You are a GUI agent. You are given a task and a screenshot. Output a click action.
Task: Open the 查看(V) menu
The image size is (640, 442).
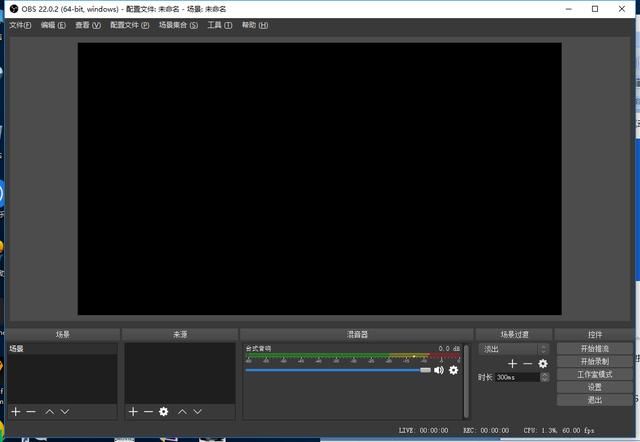pyautogui.click(x=88, y=25)
